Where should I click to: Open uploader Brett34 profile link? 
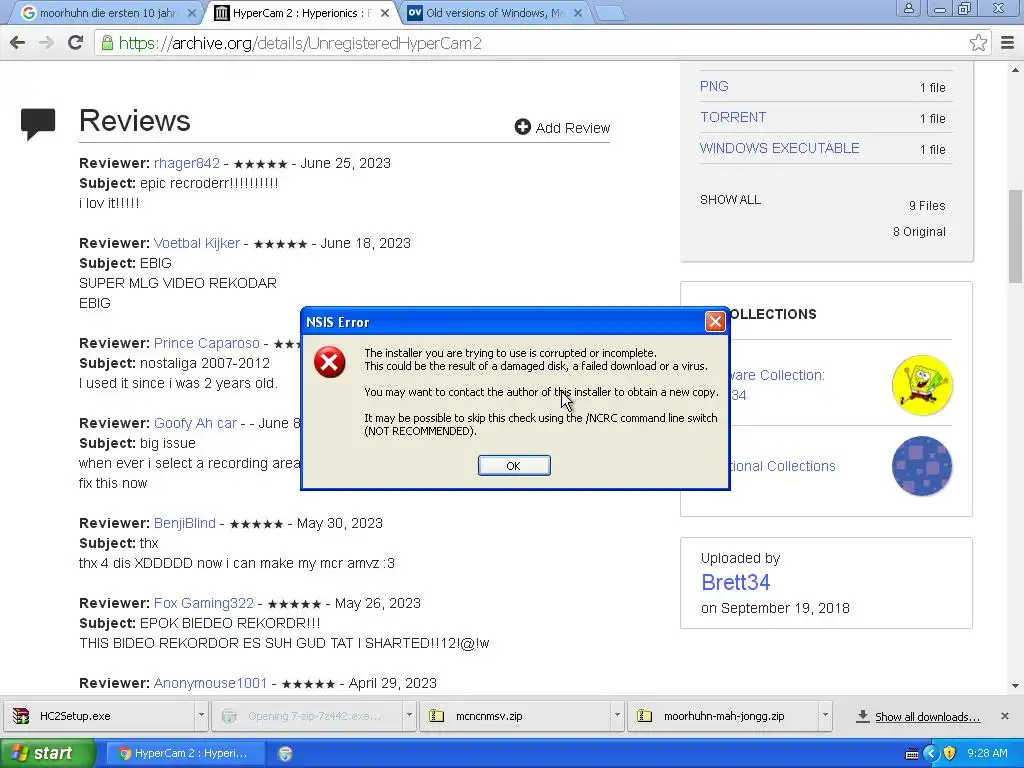click(735, 582)
